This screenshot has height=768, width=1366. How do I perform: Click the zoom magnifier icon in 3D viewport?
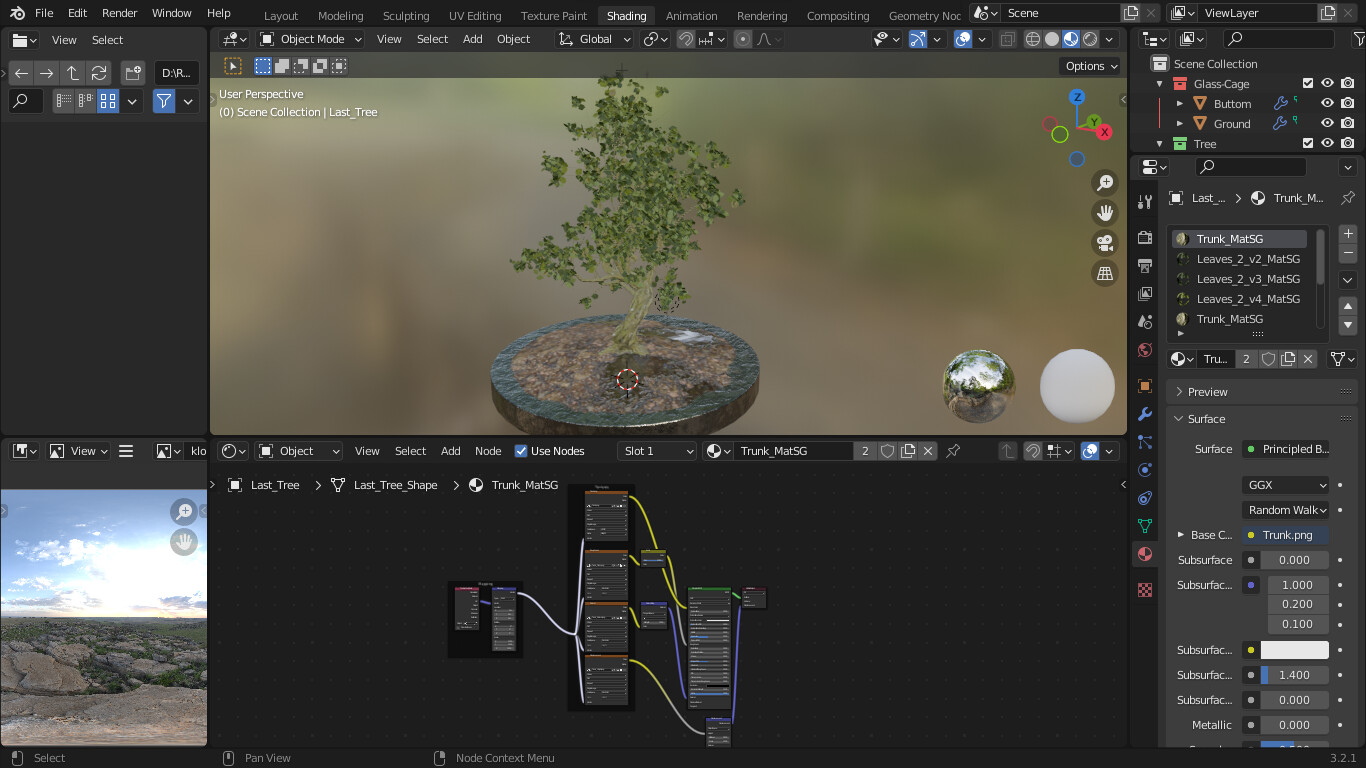pos(1105,183)
